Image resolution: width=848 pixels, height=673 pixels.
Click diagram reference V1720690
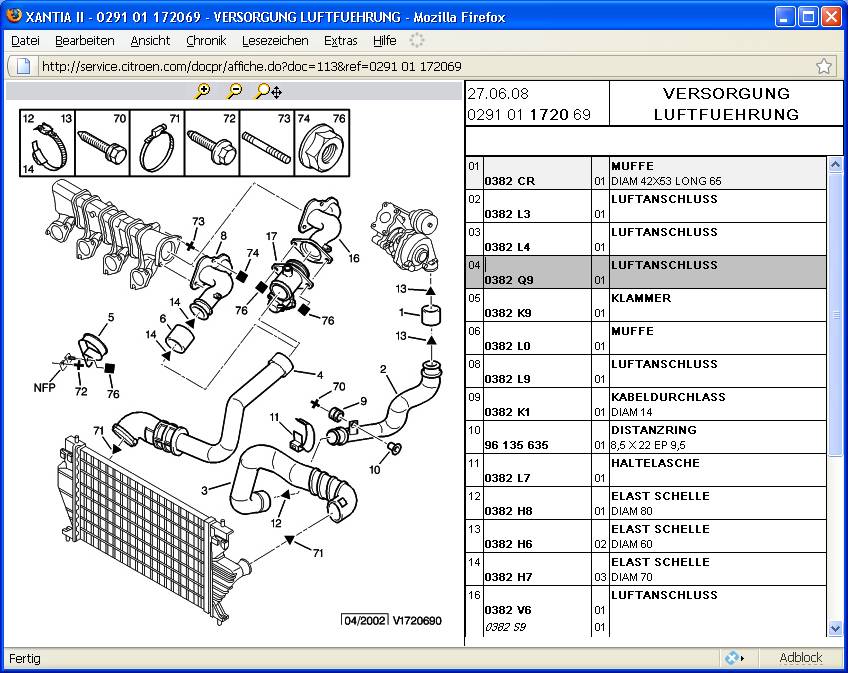417,621
